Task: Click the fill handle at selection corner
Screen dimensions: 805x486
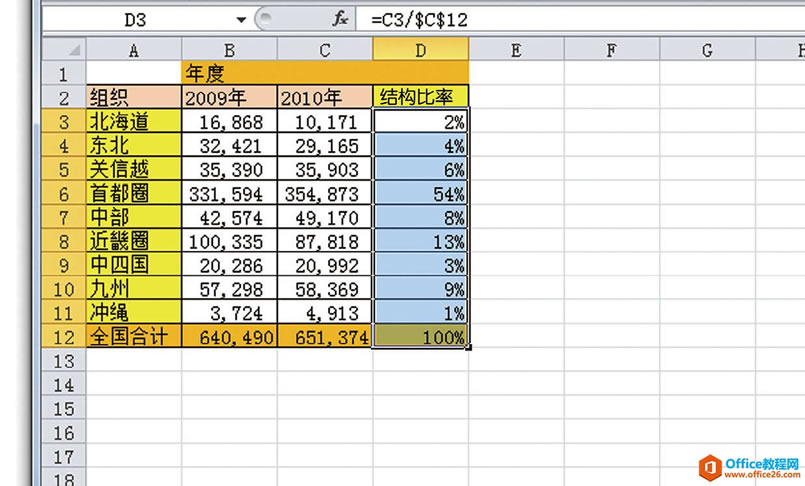Action: click(x=469, y=348)
